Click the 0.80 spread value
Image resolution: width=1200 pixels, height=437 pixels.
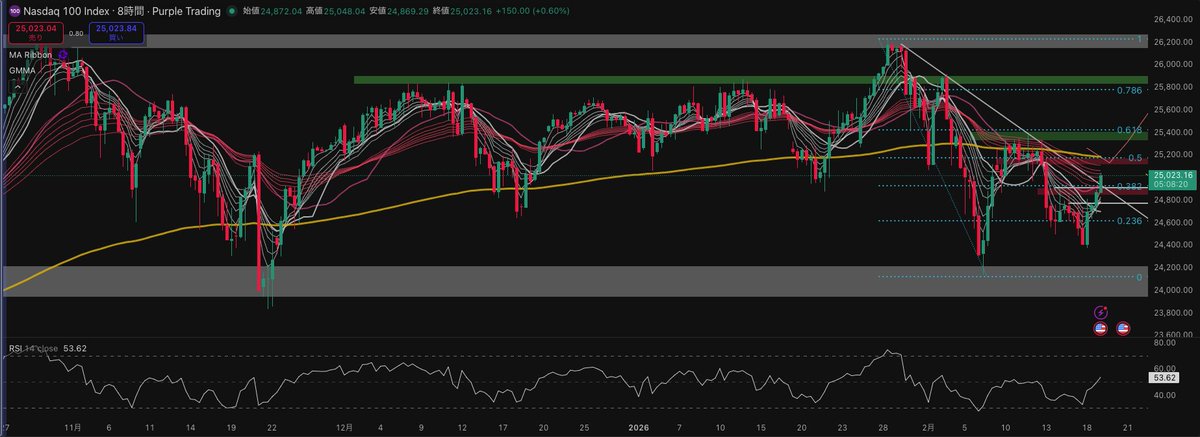(77, 34)
